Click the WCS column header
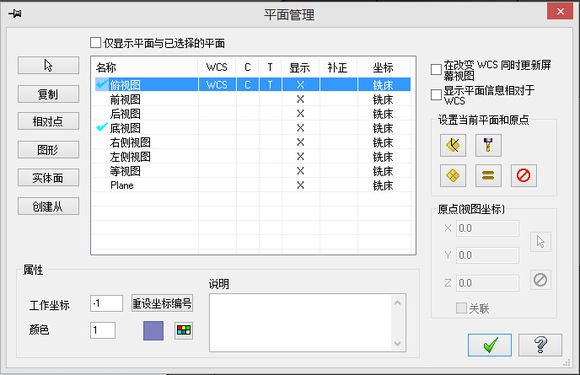 (x=217, y=67)
